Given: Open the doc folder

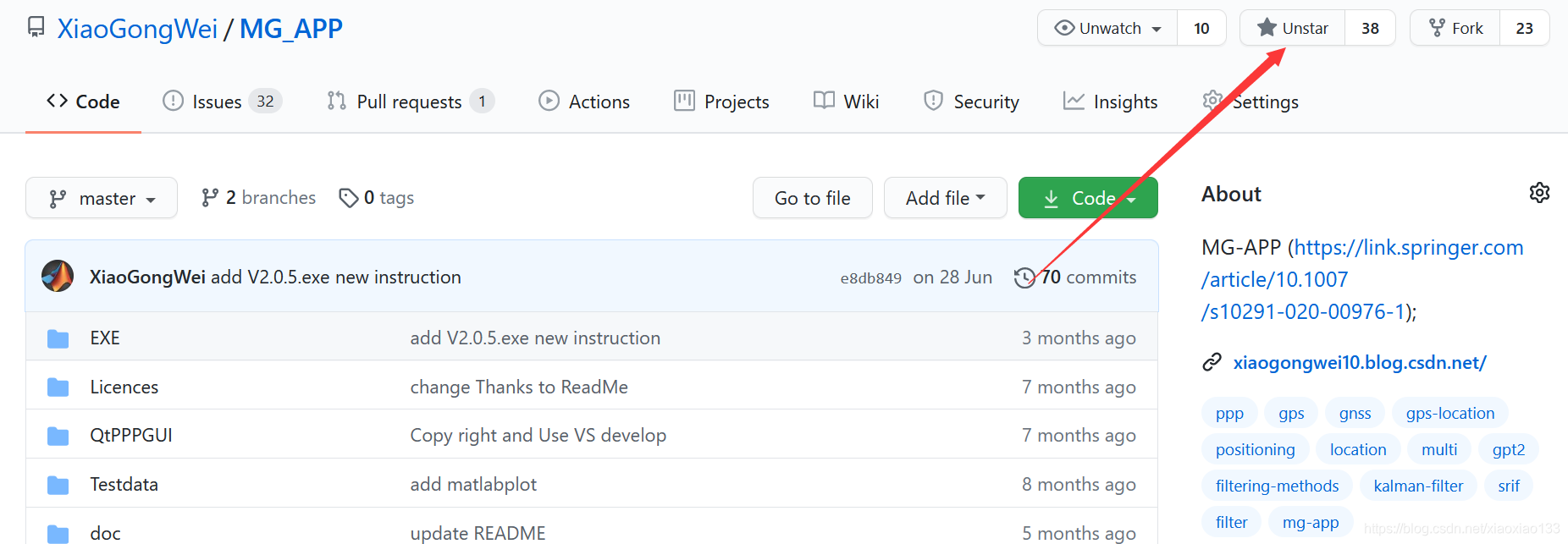Looking at the screenshot, I should tap(105, 534).
